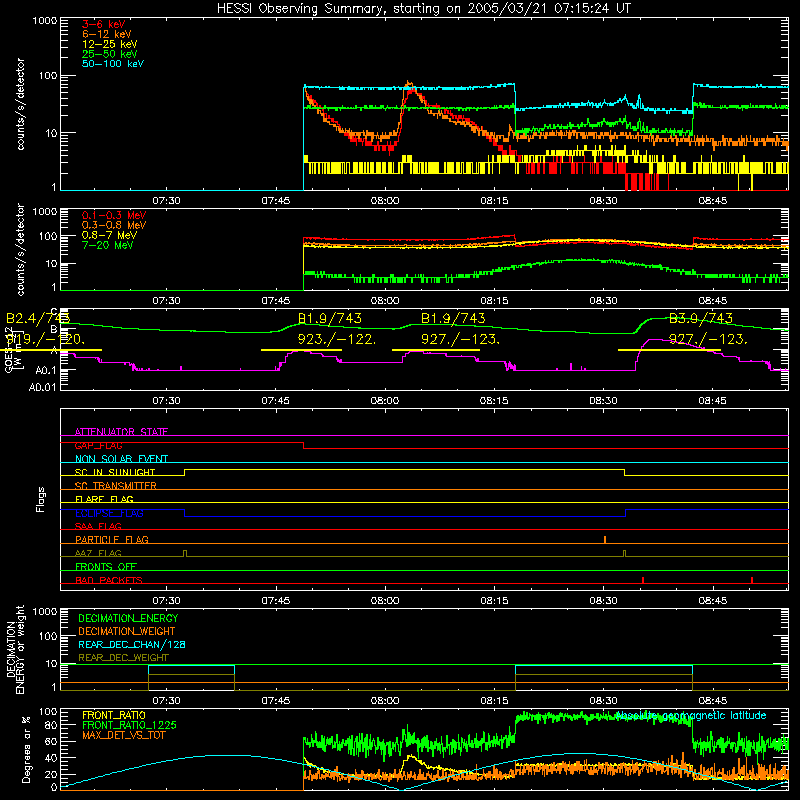This screenshot has width=800, height=800.
Task: Click 08:00 tick label under the flags panel
Action: click(385, 601)
